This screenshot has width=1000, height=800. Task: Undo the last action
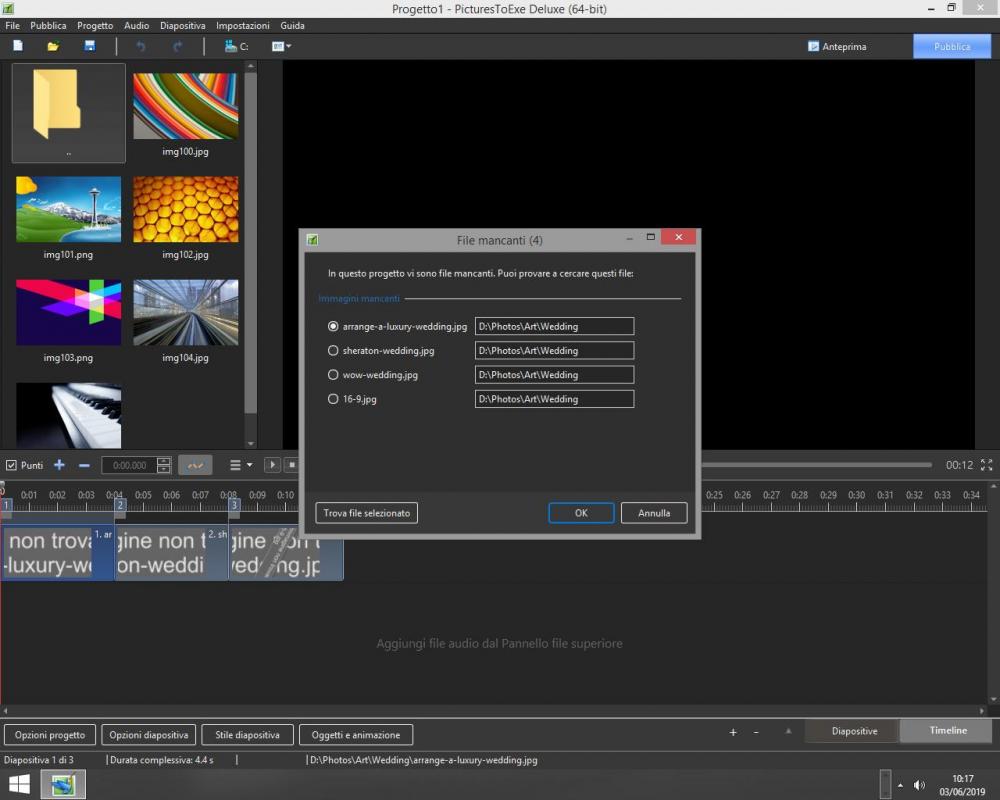140,46
